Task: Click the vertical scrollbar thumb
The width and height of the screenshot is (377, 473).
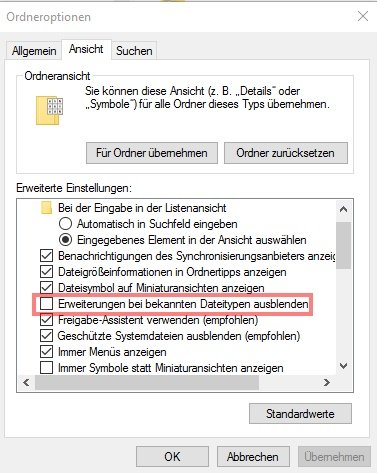Action: click(x=343, y=245)
